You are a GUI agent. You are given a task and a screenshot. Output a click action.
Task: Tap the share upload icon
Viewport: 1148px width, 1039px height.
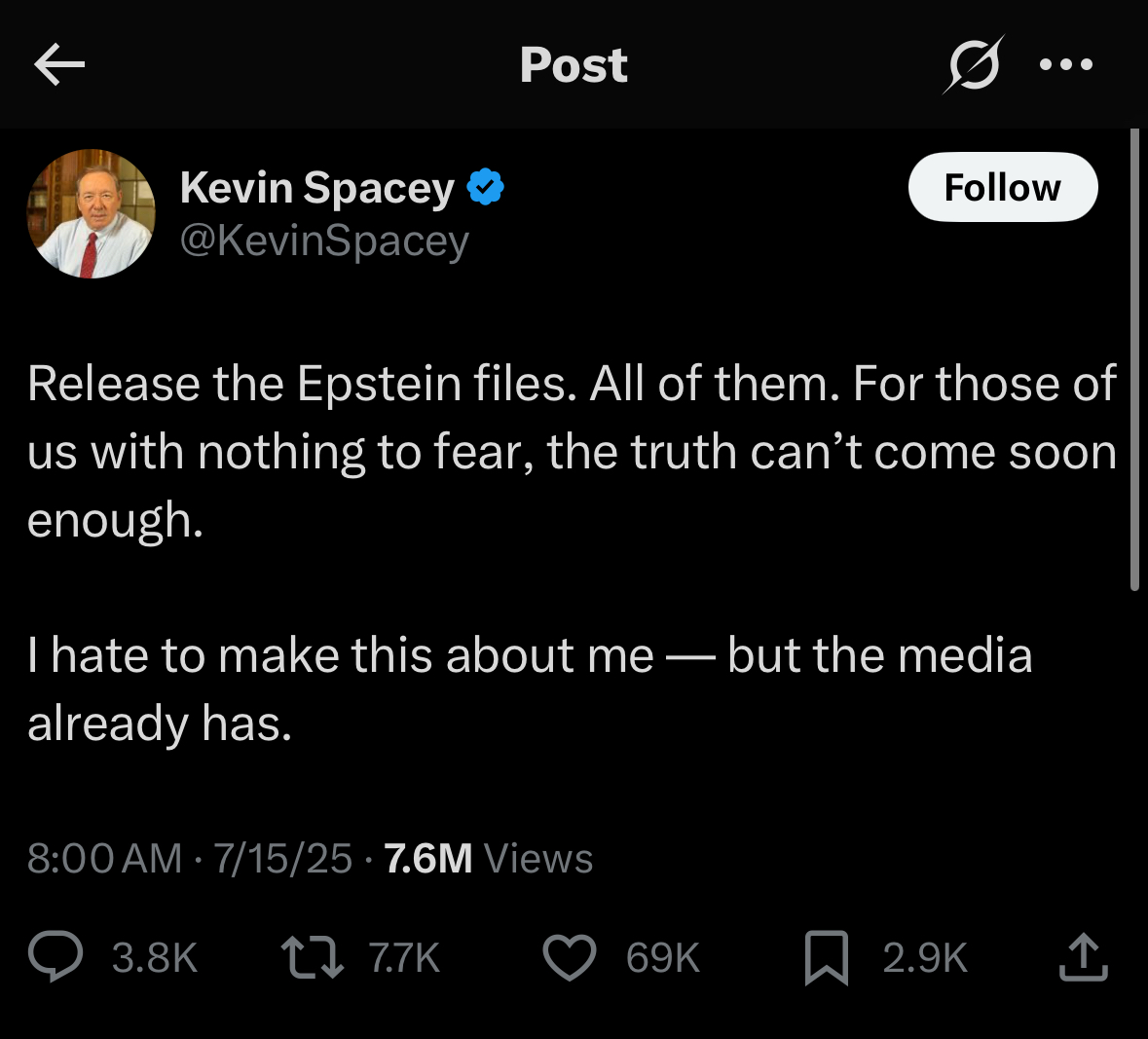coord(1083,956)
